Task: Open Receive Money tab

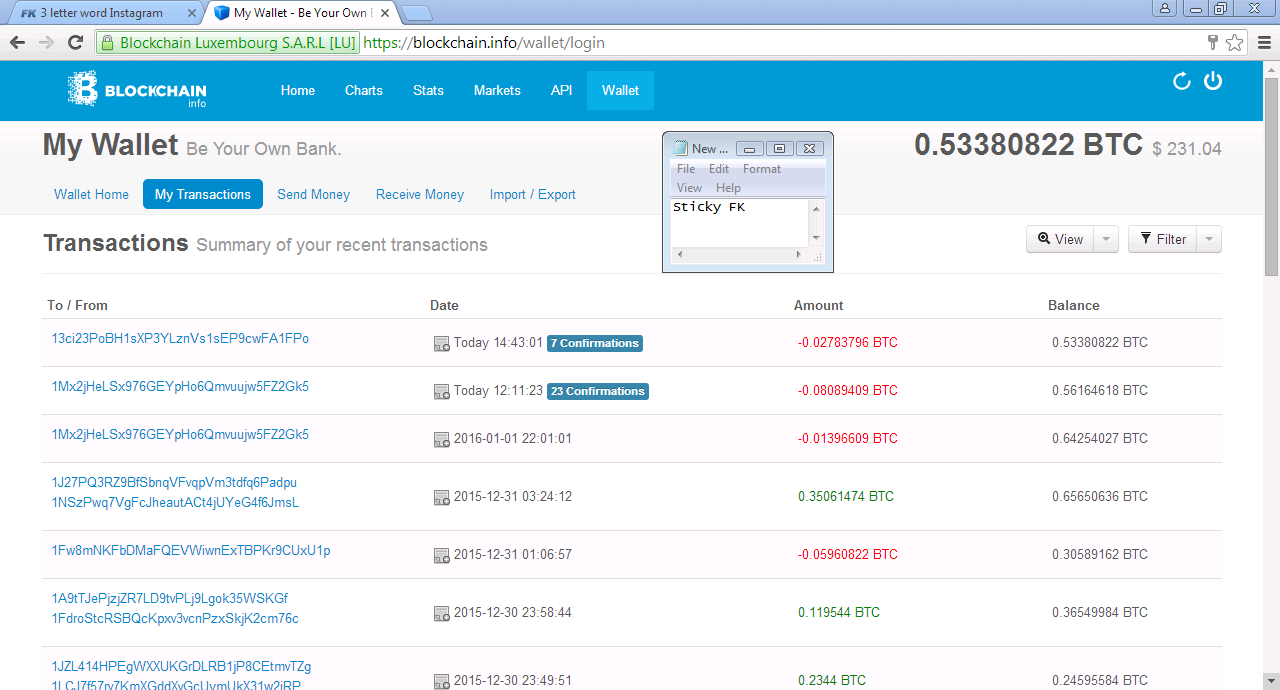Action: [420, 194]
